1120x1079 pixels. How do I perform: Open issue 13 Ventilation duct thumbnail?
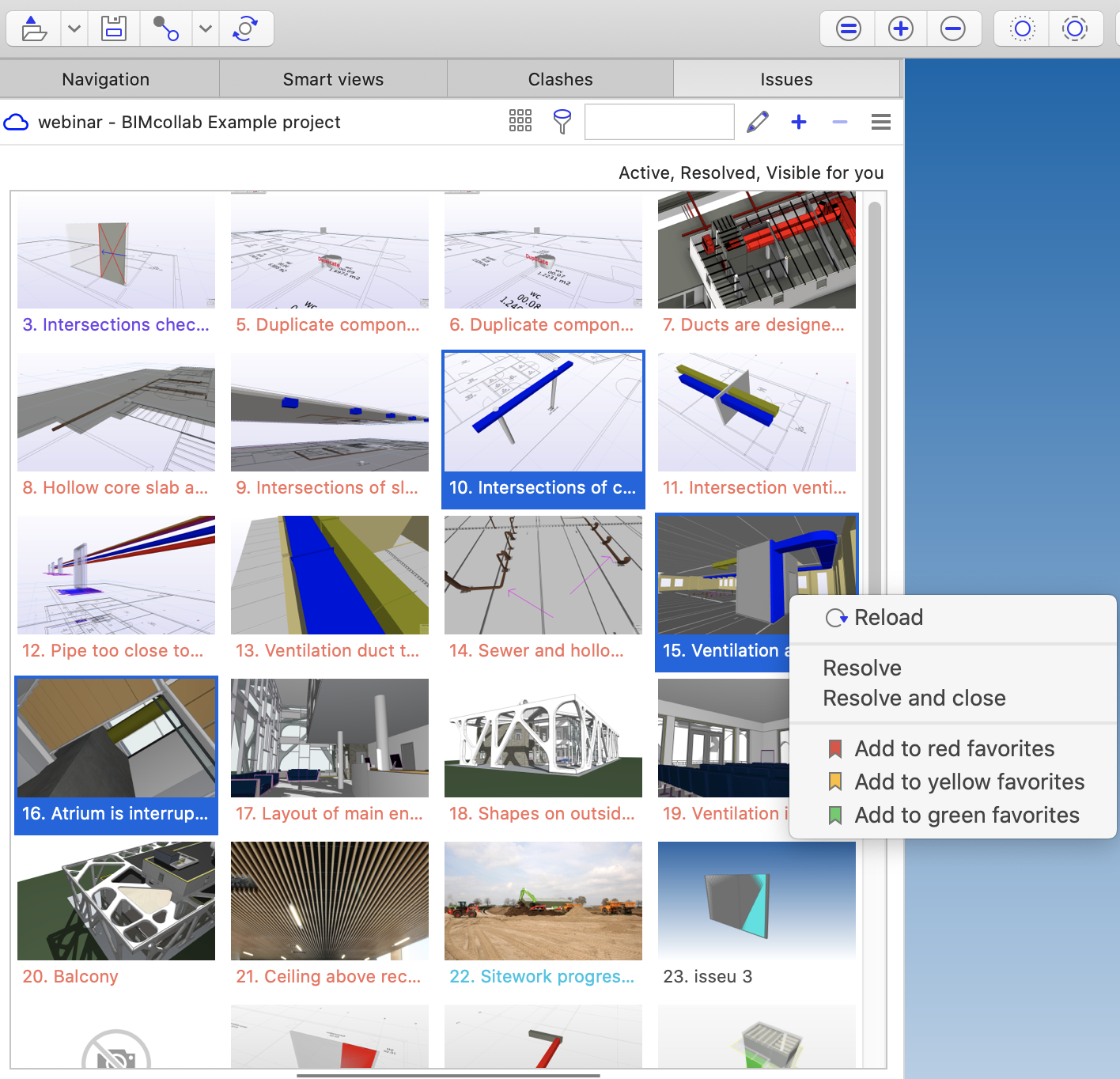pyautogui.click(x=330, y=575)
